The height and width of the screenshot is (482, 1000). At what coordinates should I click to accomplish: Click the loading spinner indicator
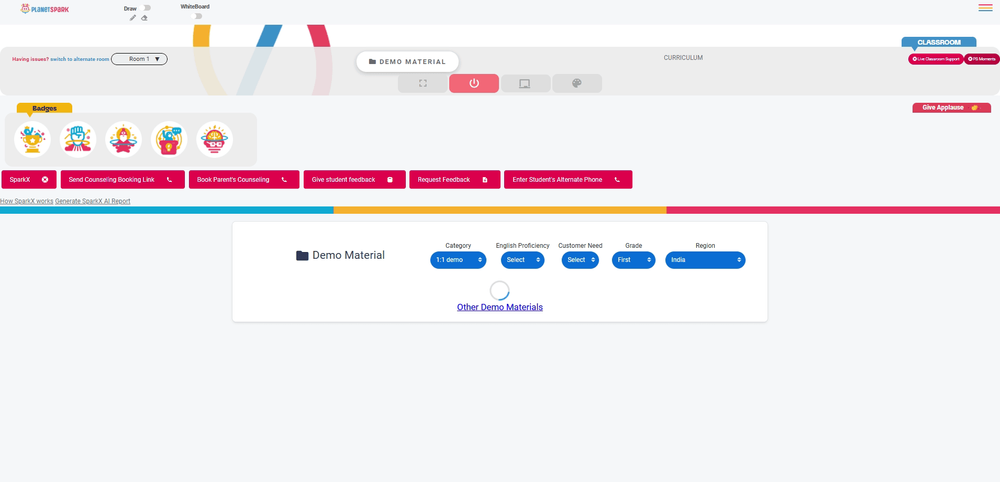(500, 291)
